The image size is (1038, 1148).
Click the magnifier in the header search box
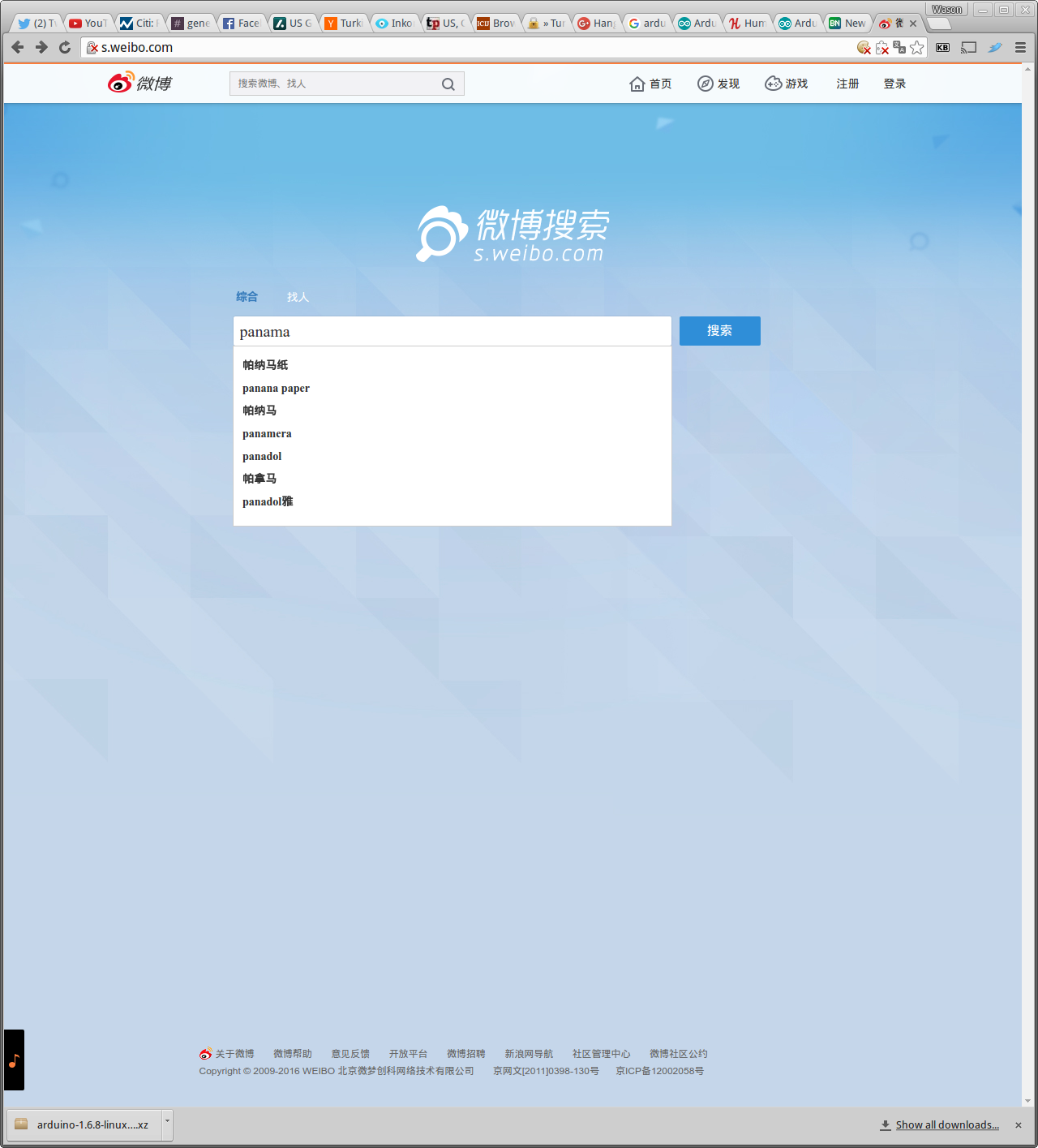tap(448, 84)
